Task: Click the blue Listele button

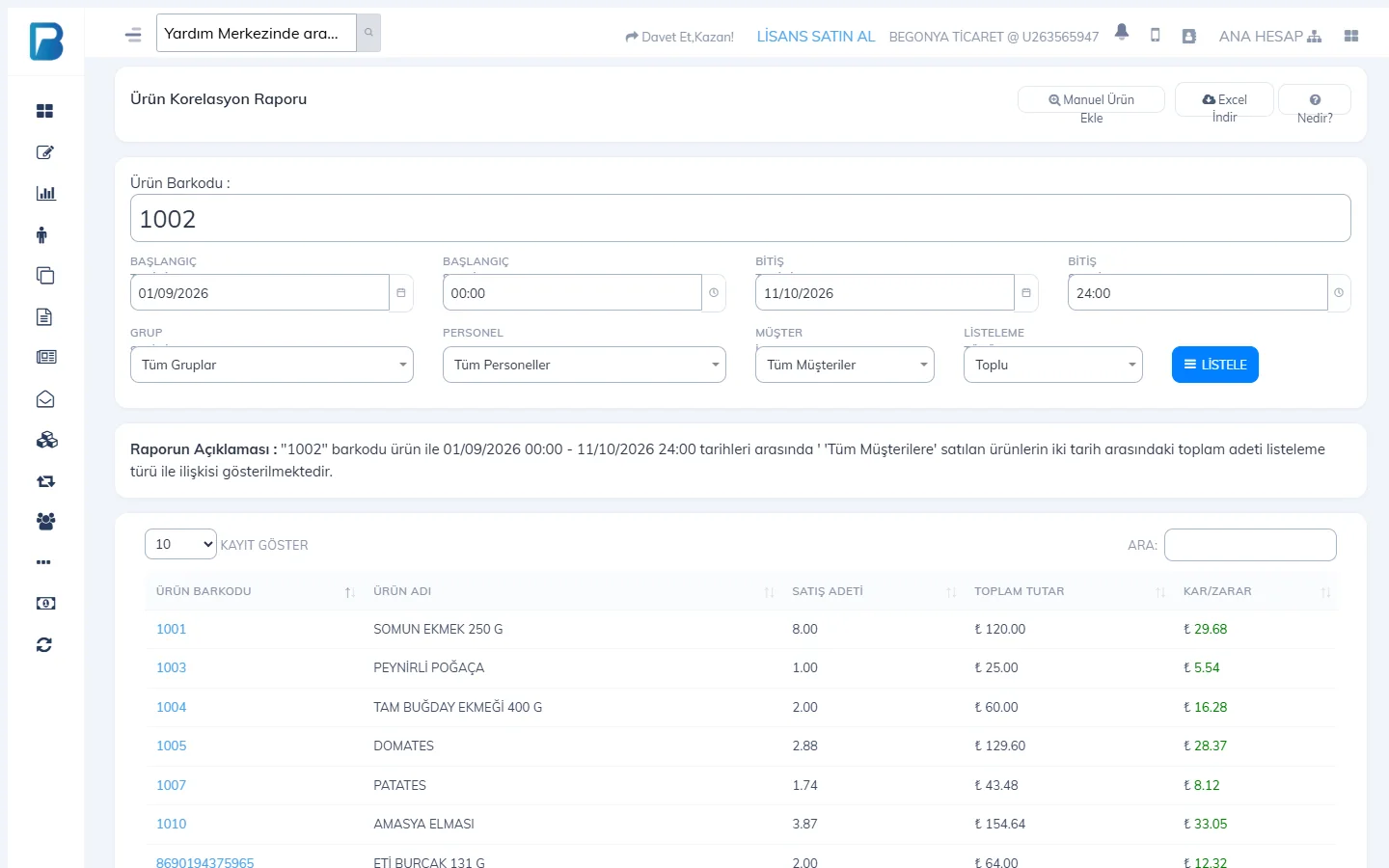Action: (1215, 365)
